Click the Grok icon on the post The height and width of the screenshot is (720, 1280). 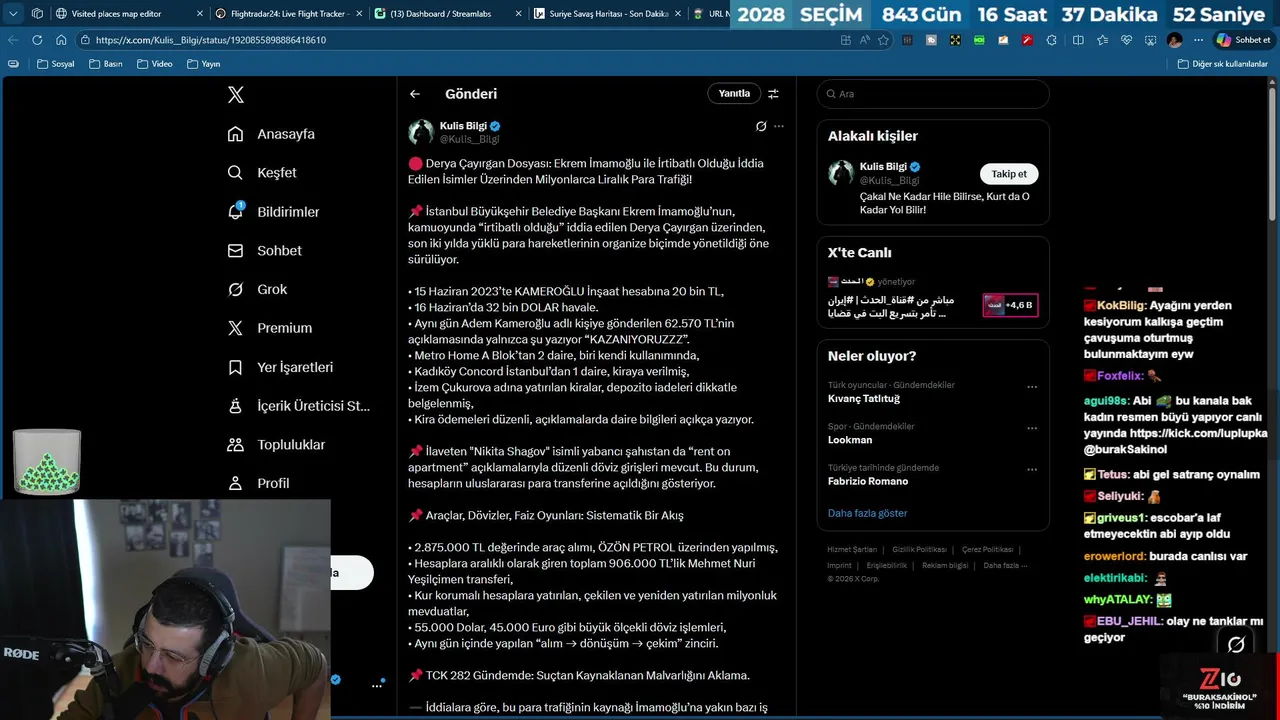tap(761, 126)
